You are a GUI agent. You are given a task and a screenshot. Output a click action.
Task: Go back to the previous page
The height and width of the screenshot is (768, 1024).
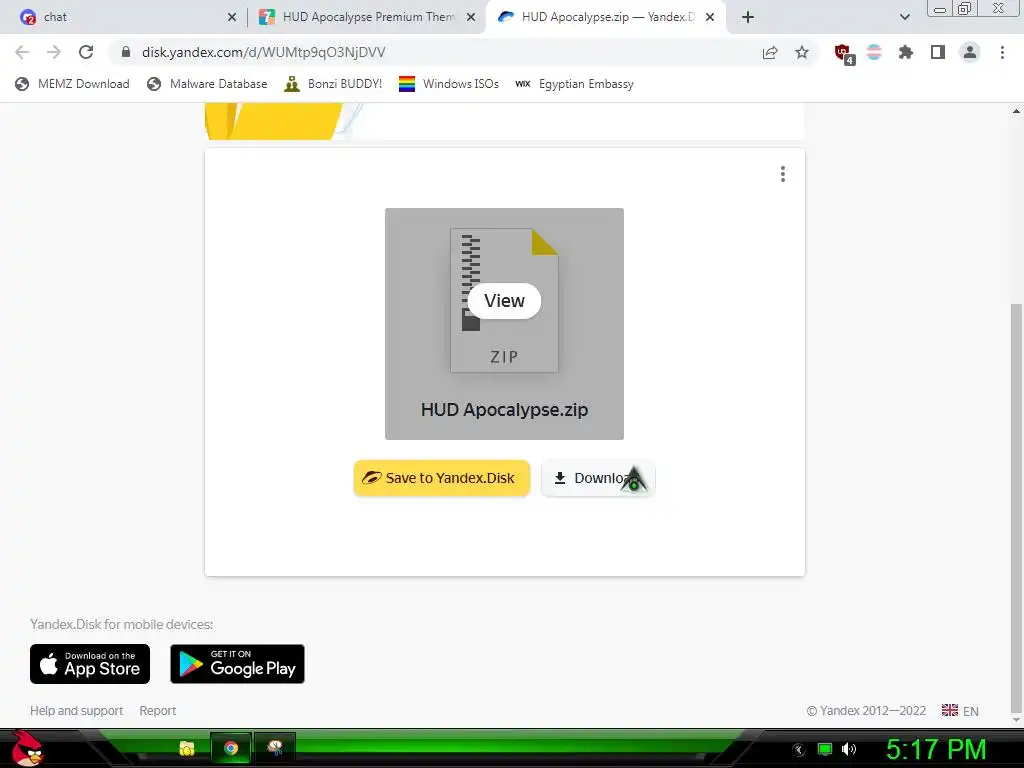[22, 52]
